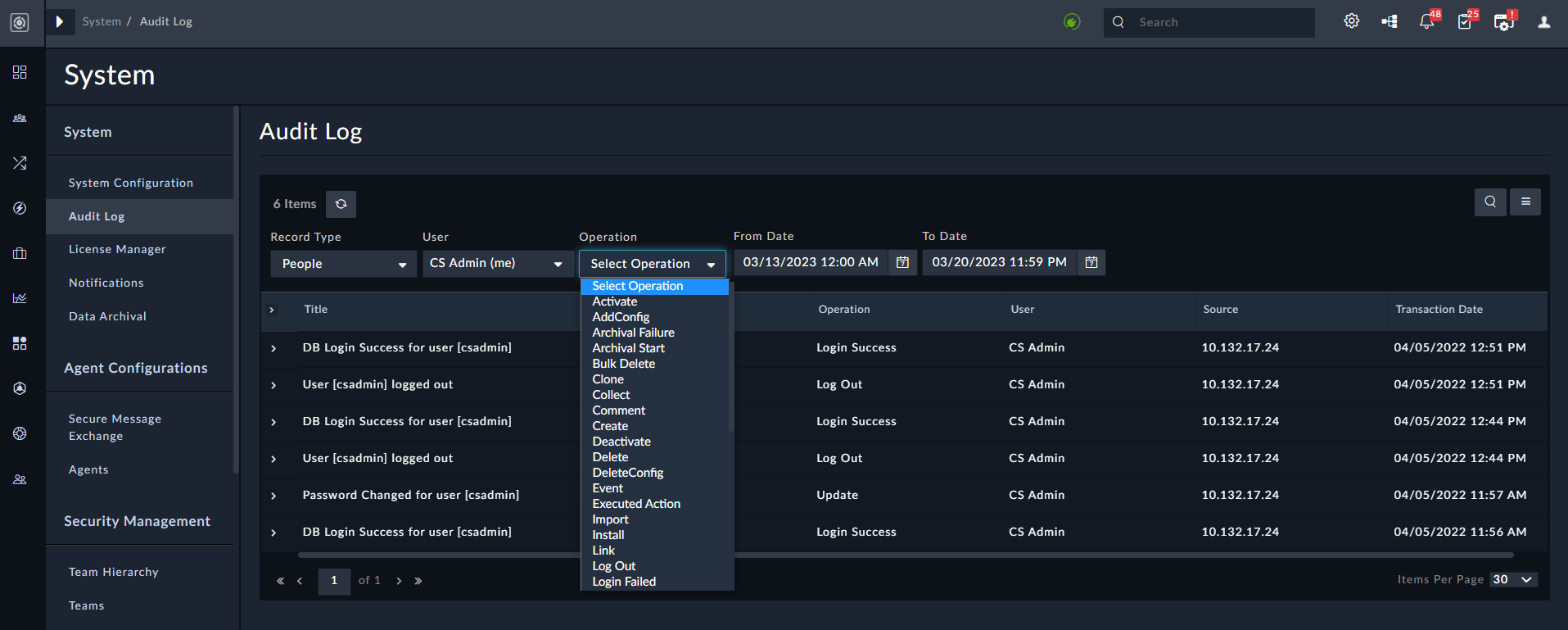Change Items Per Page dropdown
The height and width of the screenshot is (630, 1568).
coord(1513,579)
